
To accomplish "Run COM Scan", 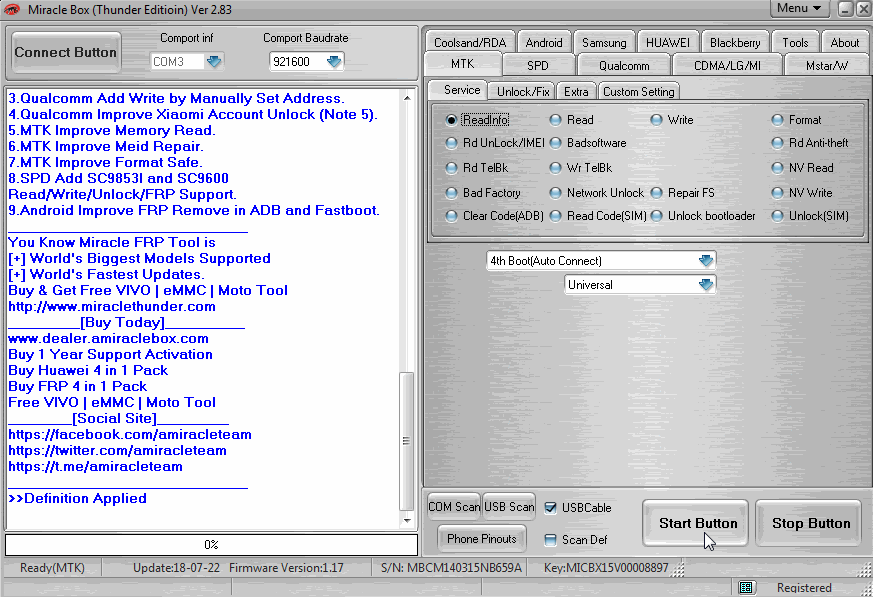I will [x=454, y=506].
